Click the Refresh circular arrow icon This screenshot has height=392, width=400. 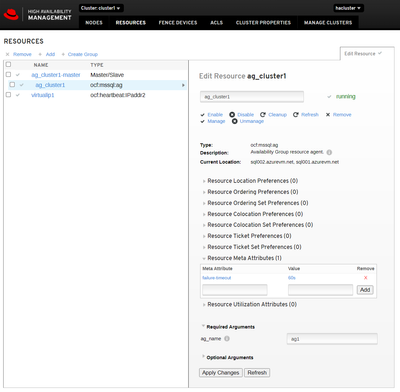point(296,115)
